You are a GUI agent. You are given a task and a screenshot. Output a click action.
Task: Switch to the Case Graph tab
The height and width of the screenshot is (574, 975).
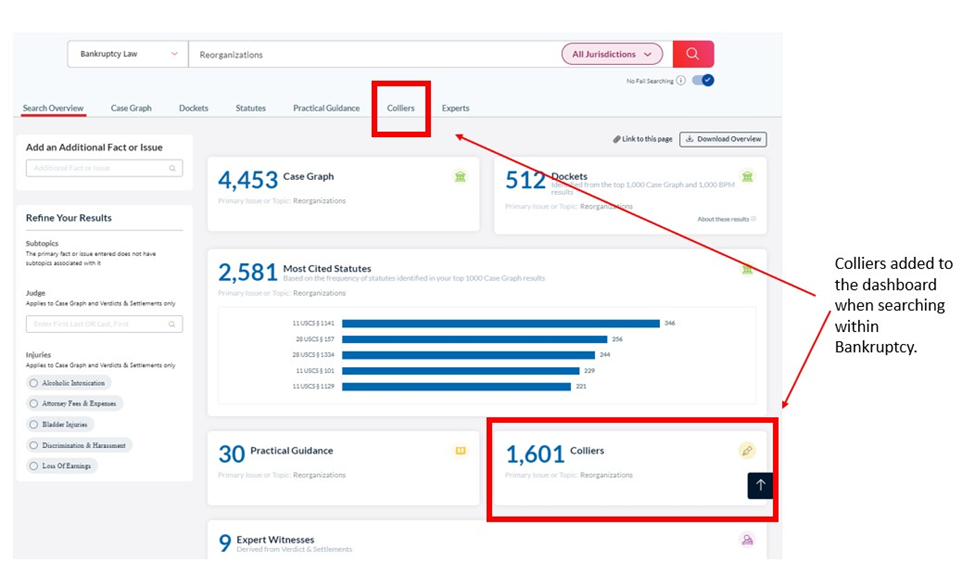coord(131,108)
